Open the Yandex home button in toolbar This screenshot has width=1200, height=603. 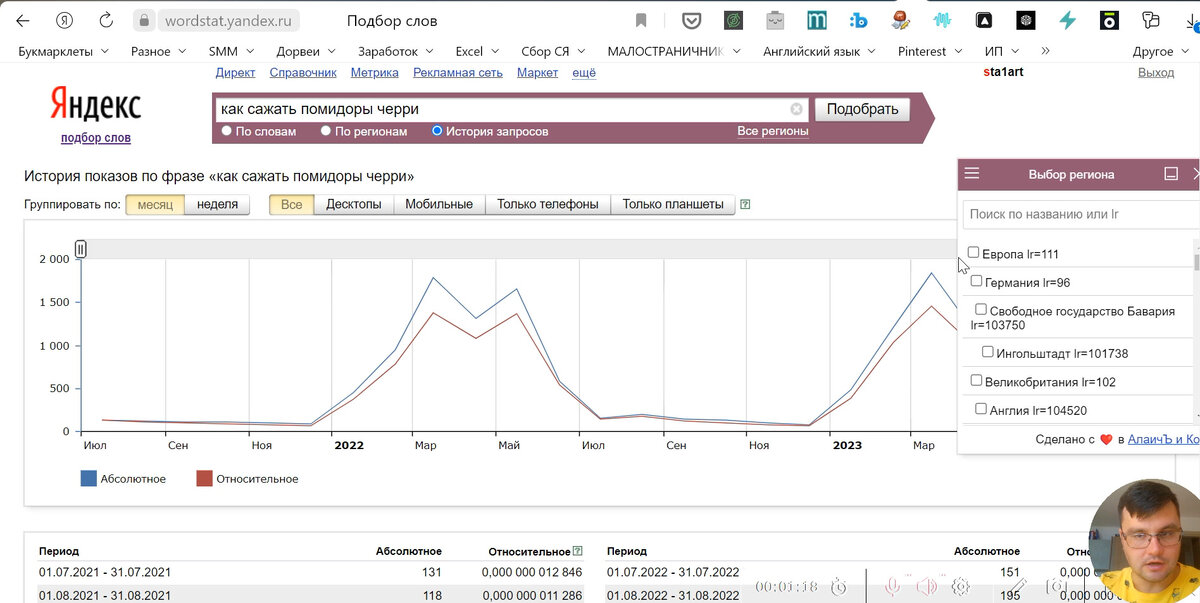65,20
